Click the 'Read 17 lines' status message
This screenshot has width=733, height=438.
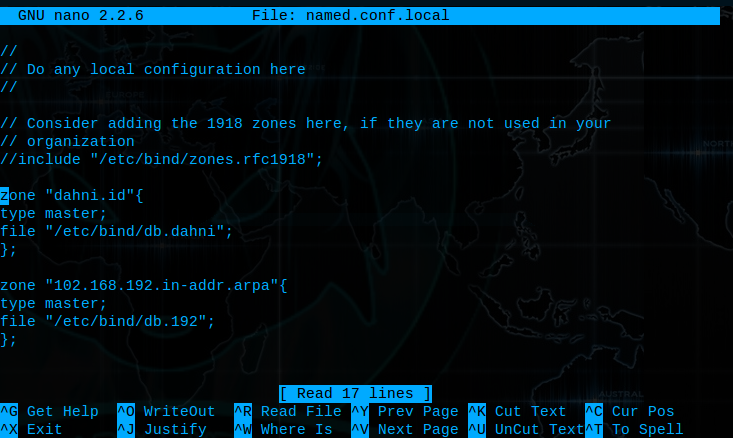[355, 394]
